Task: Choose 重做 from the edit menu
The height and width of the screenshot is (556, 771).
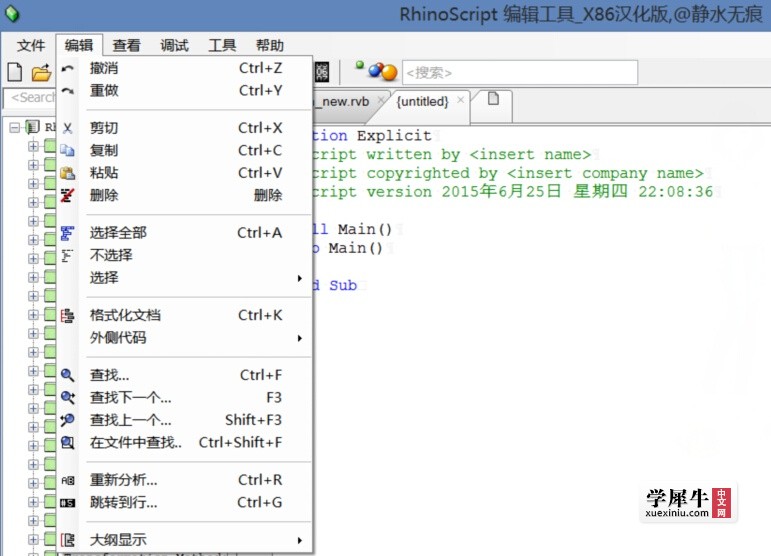Action: coord(185,91)
